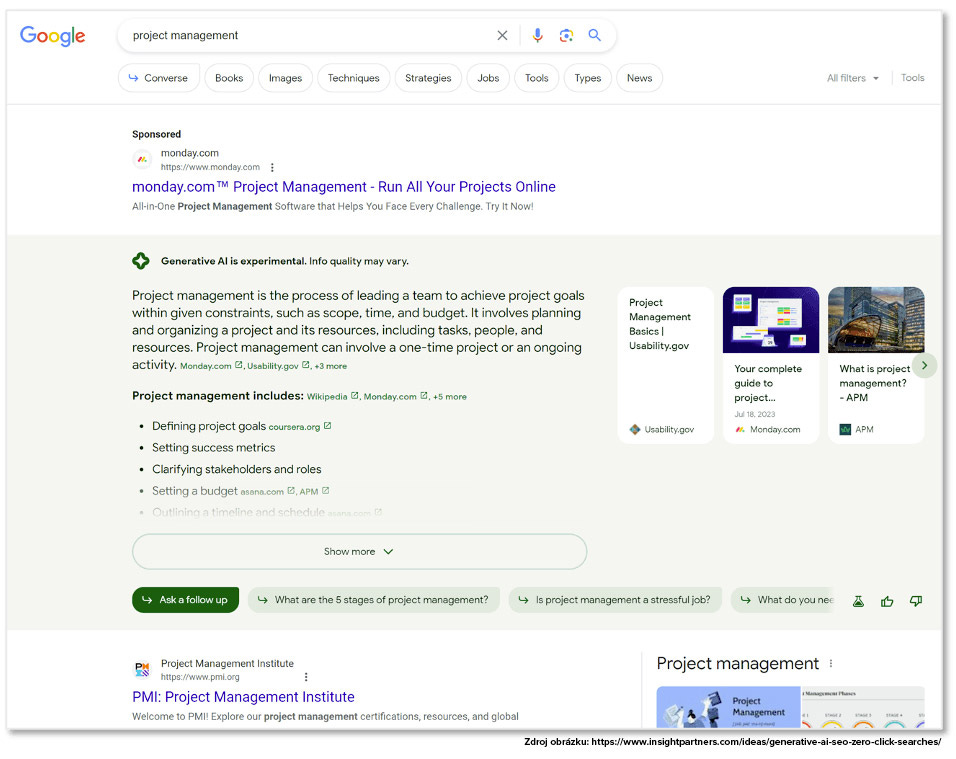Viewport: 956px width, 759px height.
Task: Clear the search box with the X icon
Action: pos(502,35)
